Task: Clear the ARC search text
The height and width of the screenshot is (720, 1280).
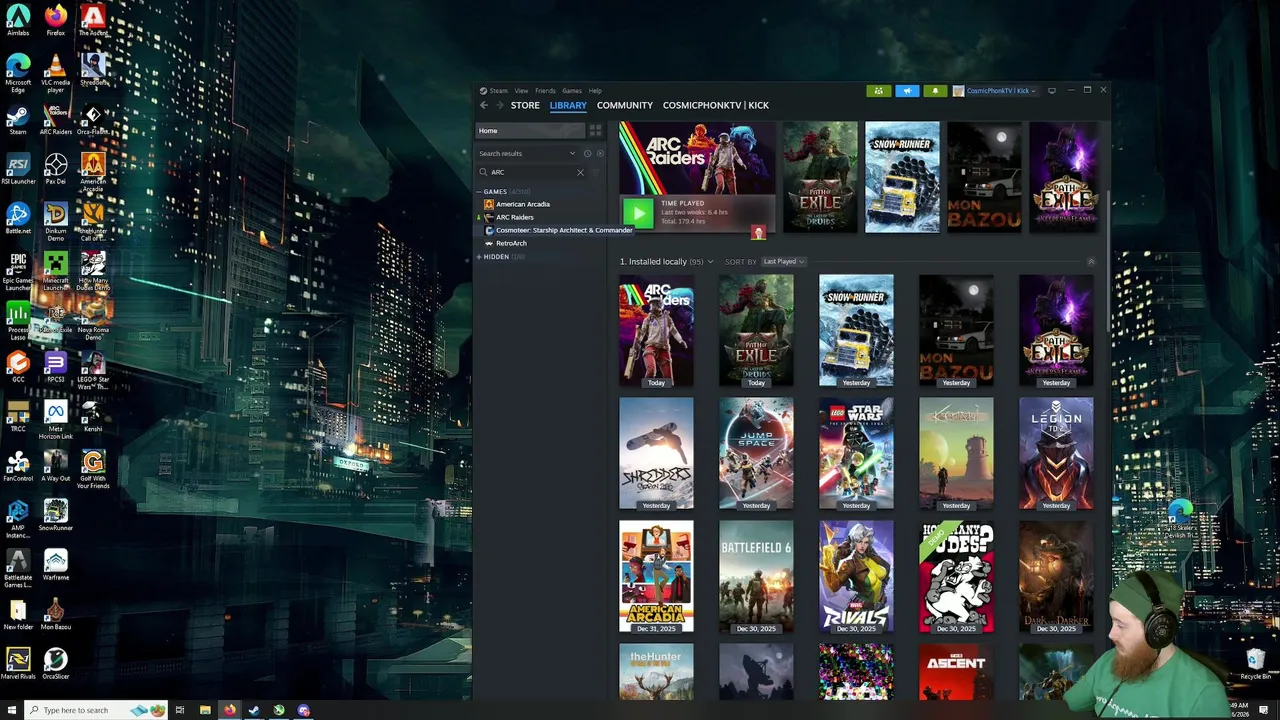Action: click(580, 172)
